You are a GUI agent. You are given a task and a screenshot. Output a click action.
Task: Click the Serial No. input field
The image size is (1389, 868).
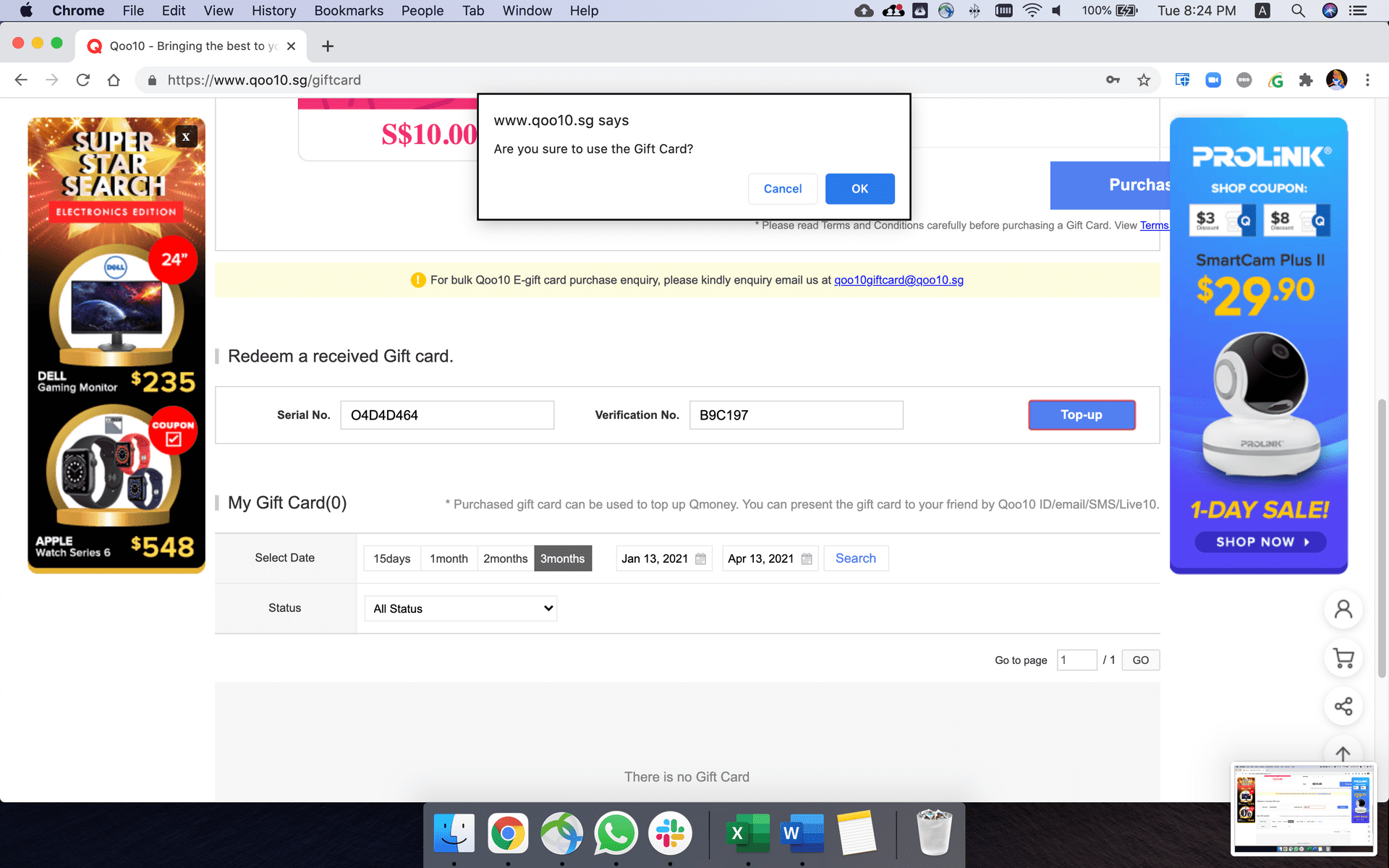[447, 415]
